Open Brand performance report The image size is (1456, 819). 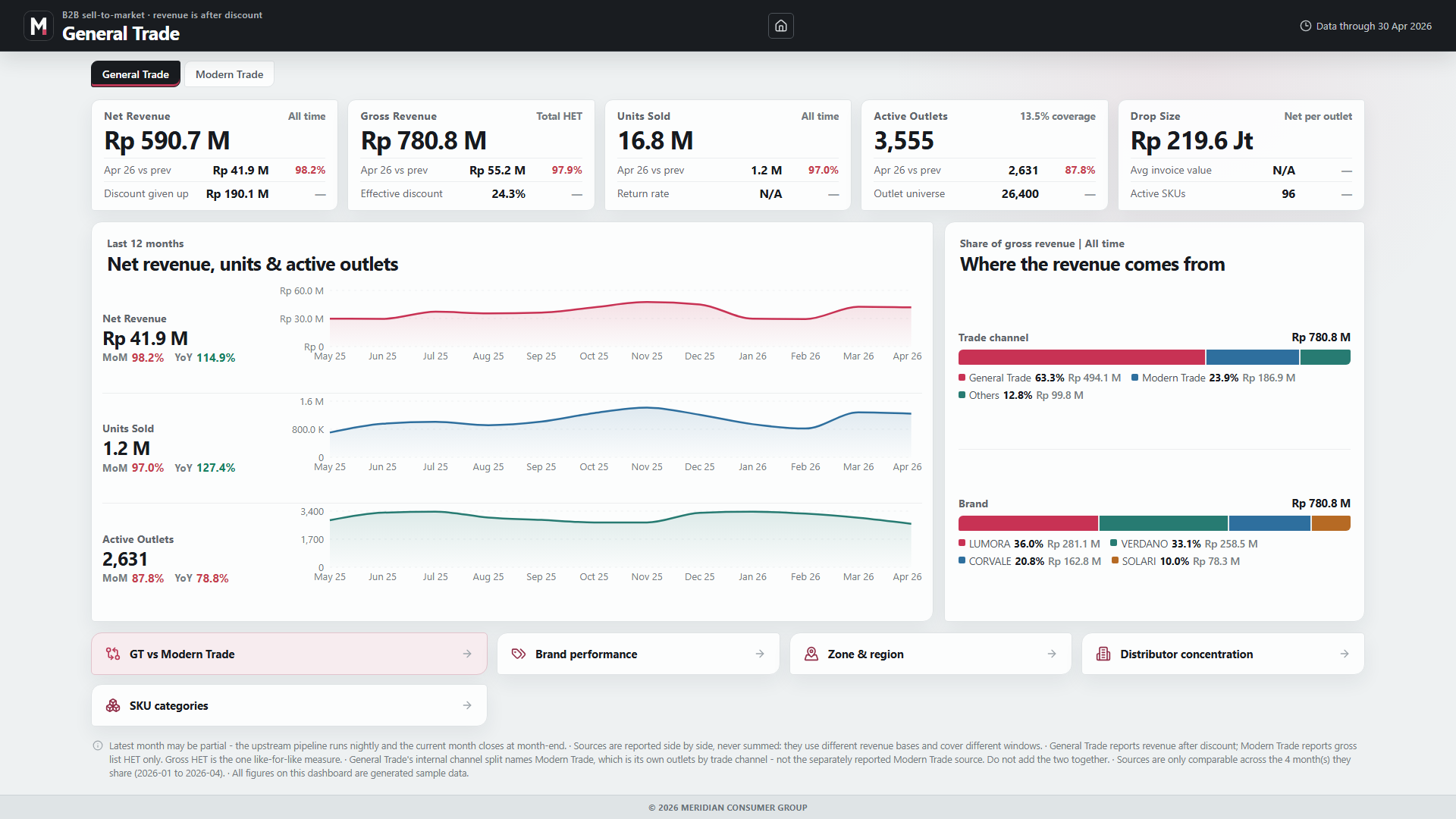coord(638,654)
